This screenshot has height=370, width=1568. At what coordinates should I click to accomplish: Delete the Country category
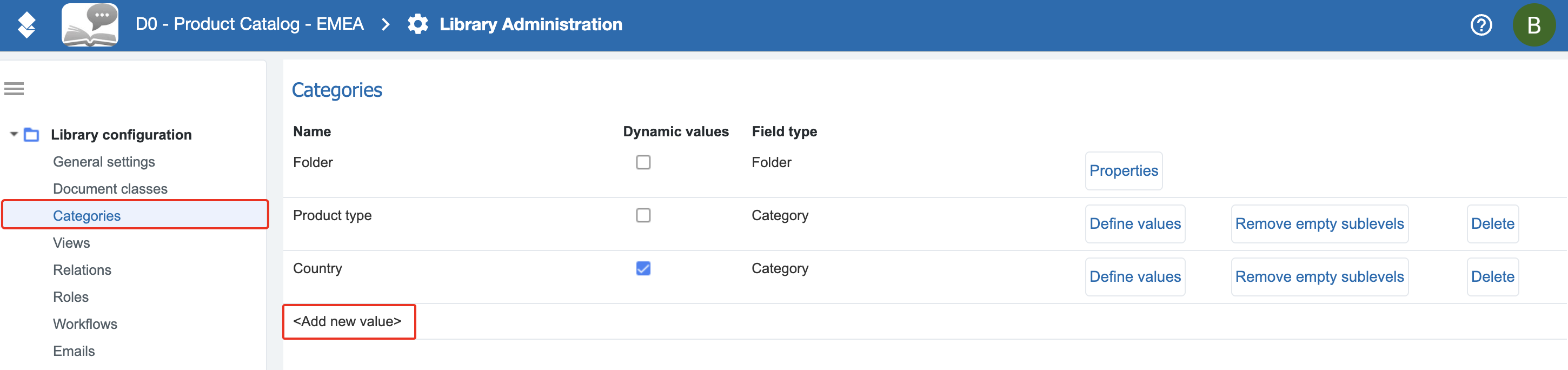tap(1492, 277)
